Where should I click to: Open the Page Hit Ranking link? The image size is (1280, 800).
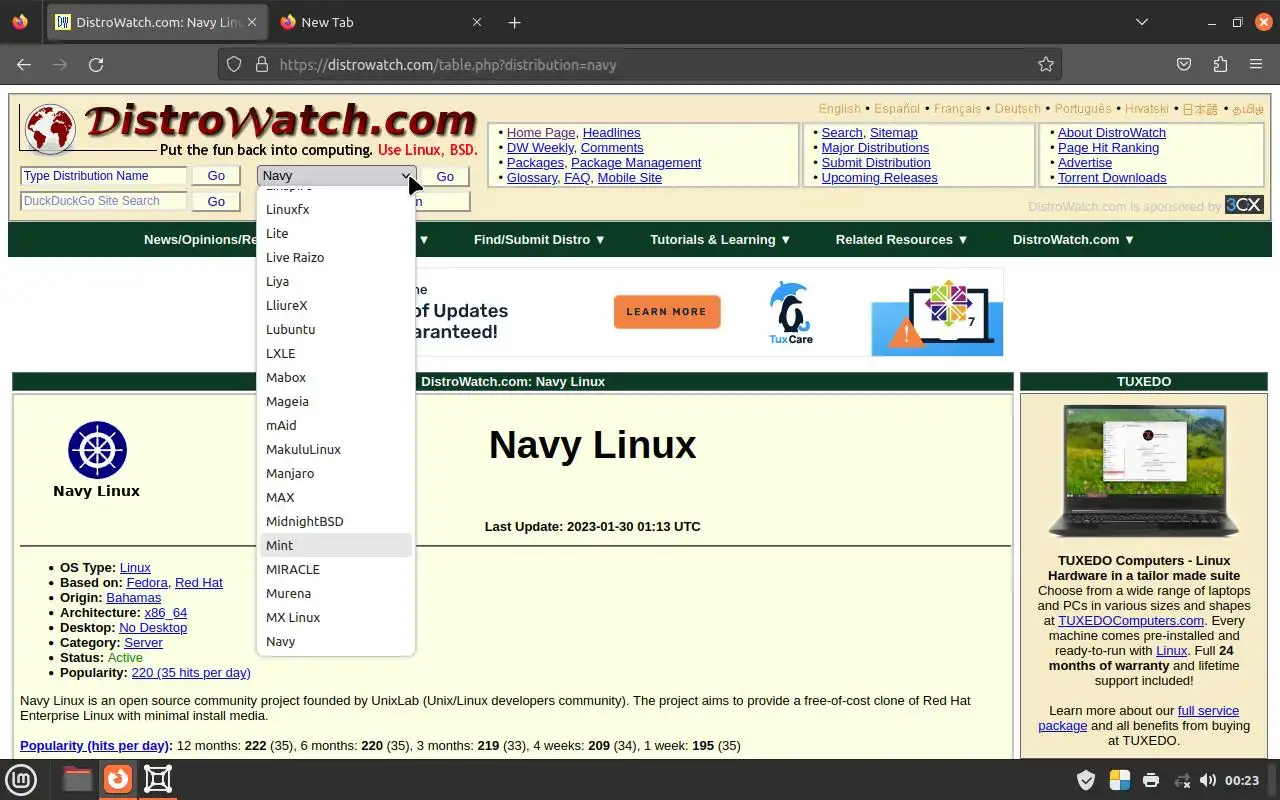[x=1108, y=147]
